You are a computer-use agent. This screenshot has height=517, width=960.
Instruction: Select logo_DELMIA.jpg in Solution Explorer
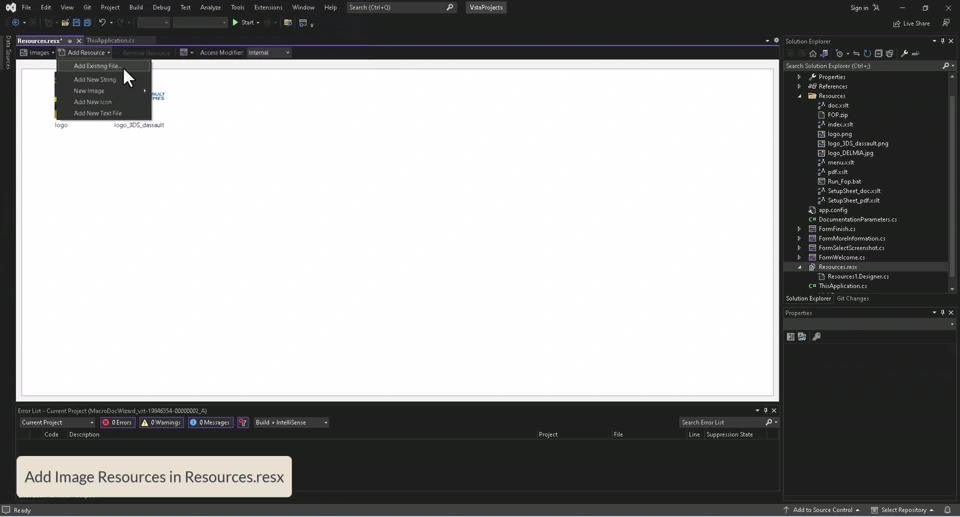click(850, 153)
